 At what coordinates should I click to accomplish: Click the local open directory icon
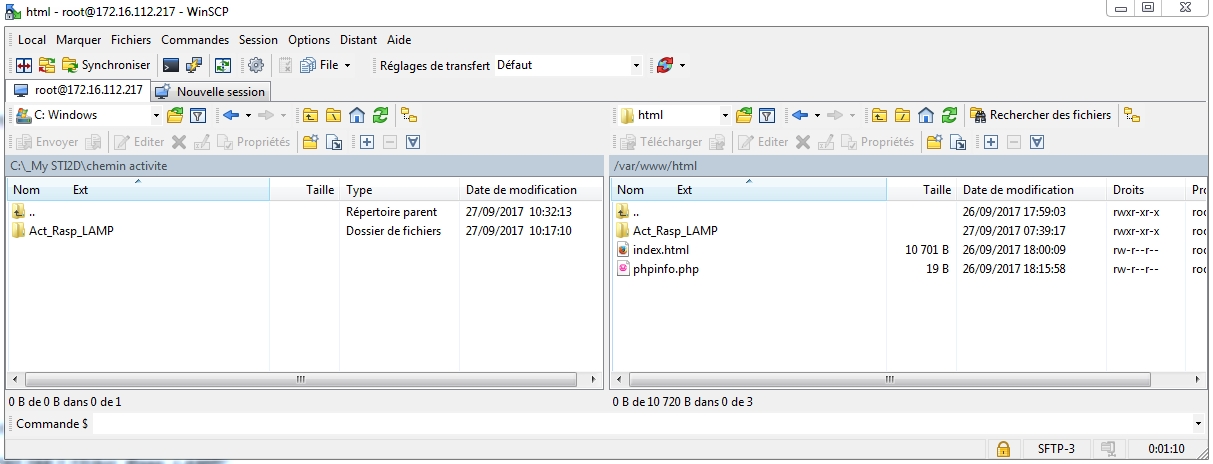click(x=175, y=115)
